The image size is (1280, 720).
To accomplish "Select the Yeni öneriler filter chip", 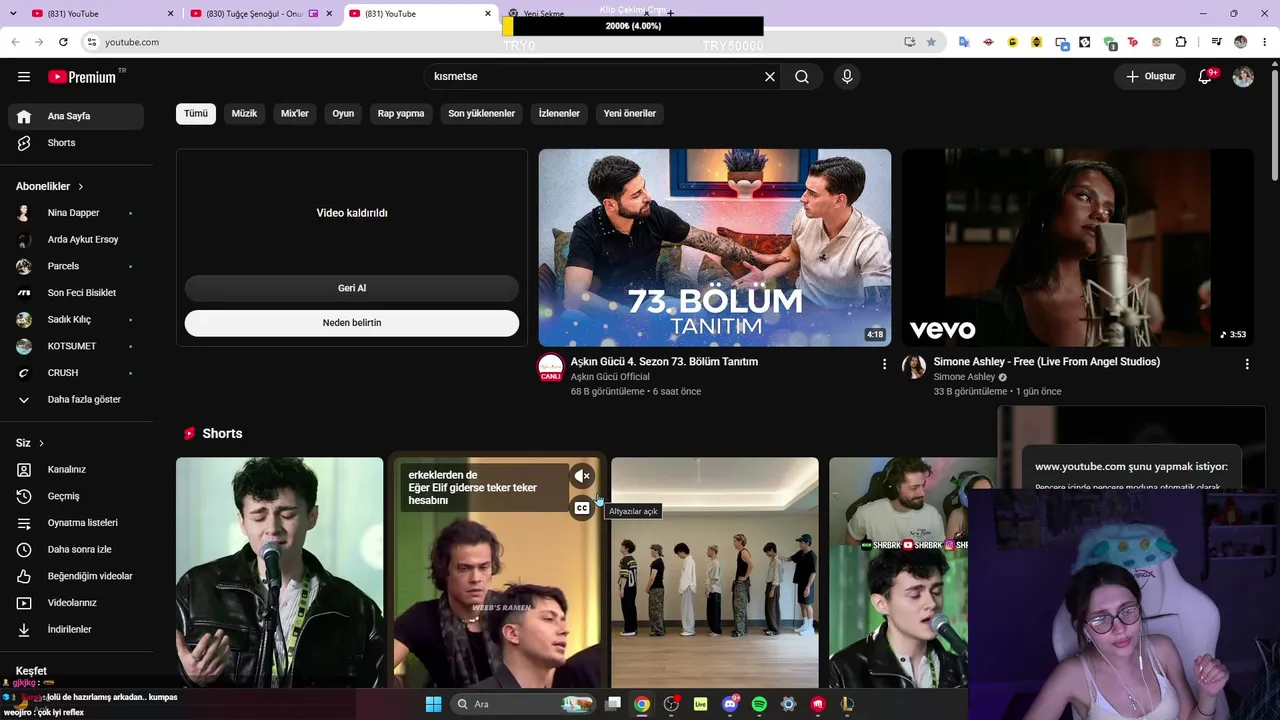I will [630, 114].
